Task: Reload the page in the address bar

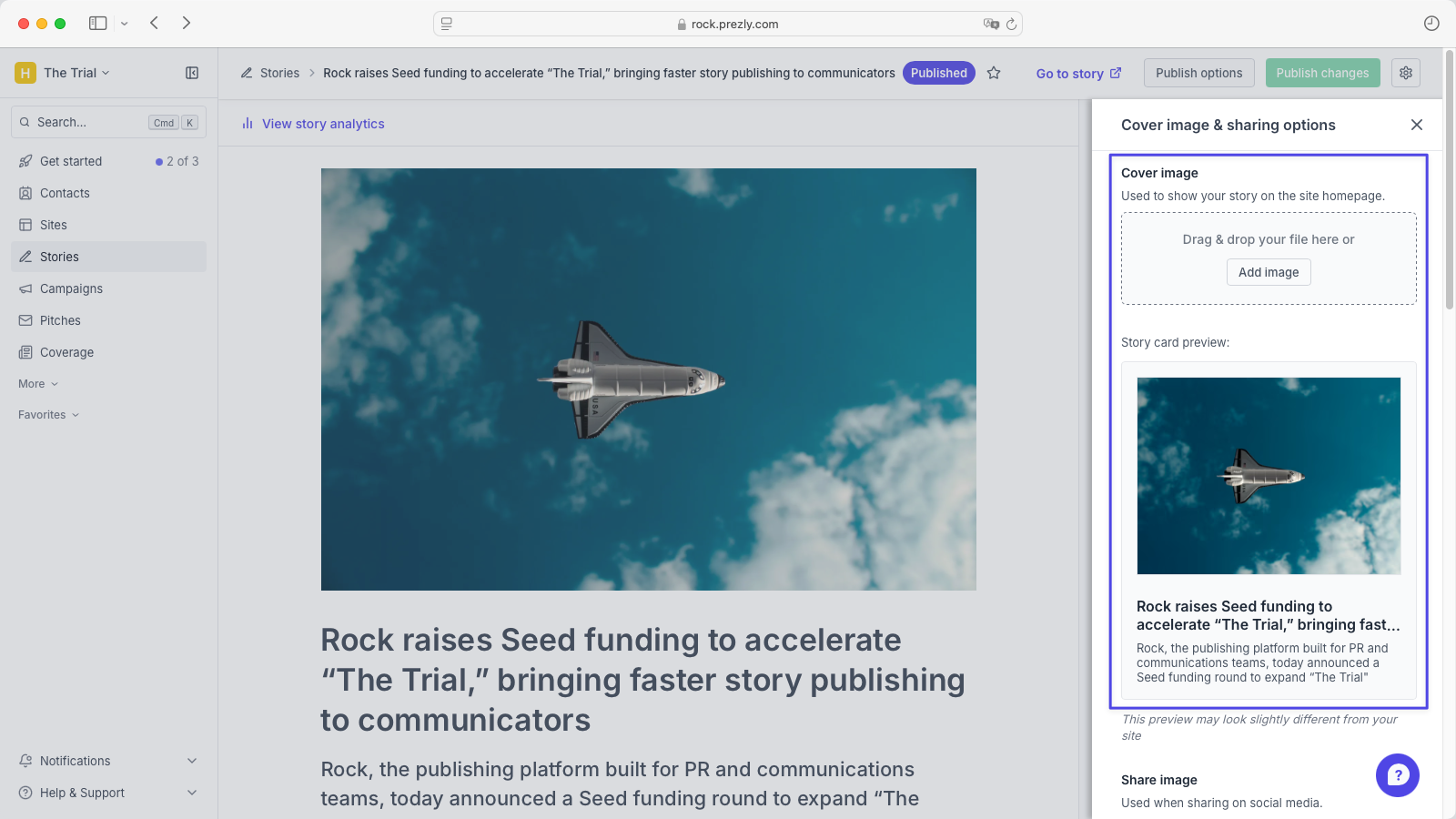Action: pyautogui.click(x=1011, y=24)
